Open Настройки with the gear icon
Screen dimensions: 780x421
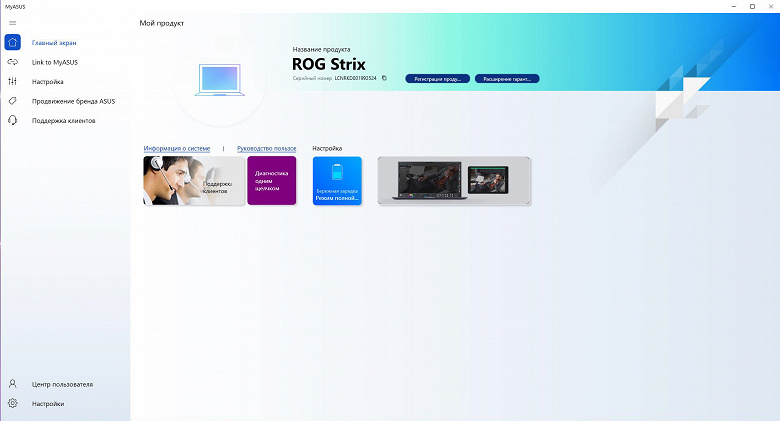(x=12, y=403)
